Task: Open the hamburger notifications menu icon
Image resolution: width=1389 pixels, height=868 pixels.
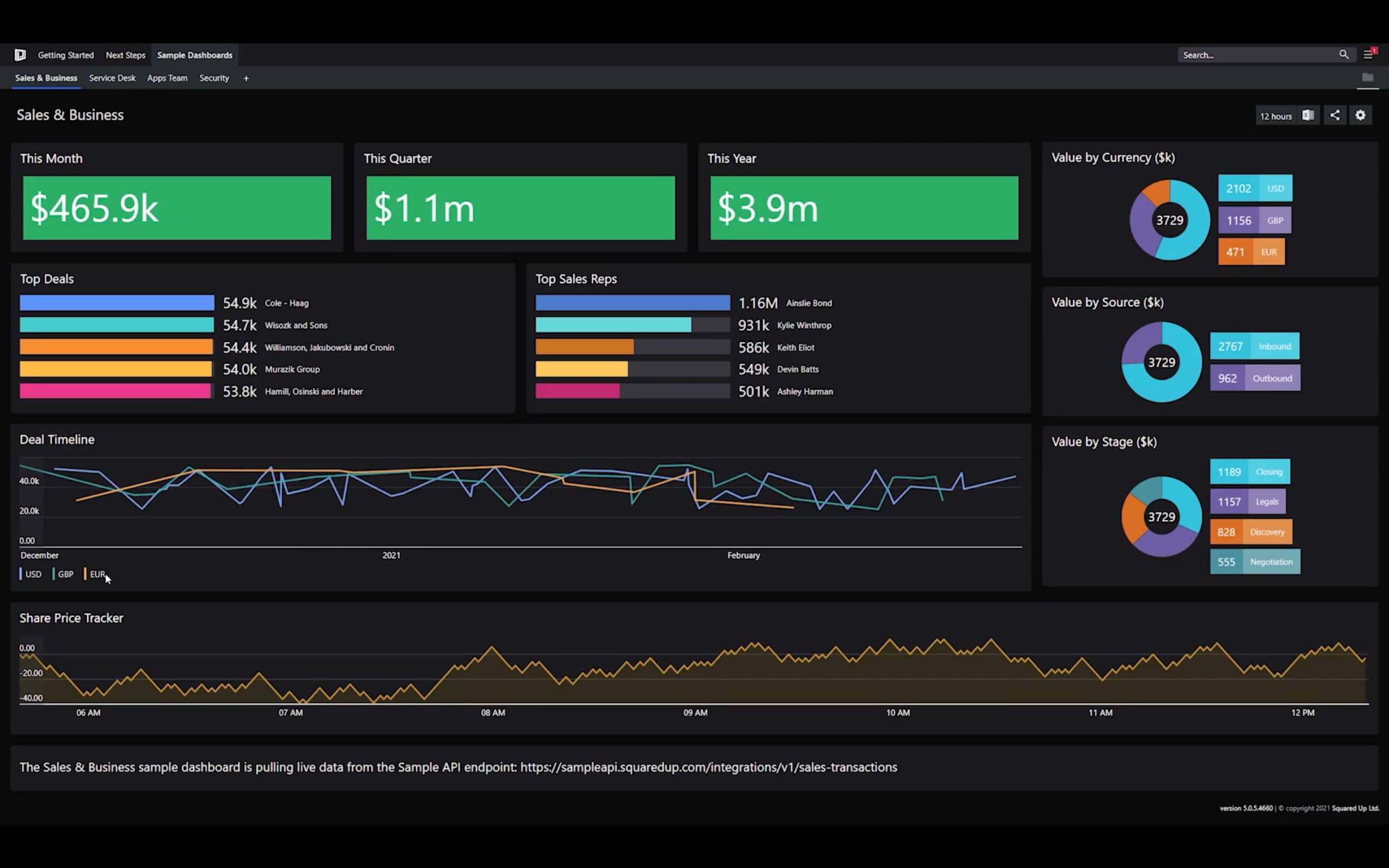Action: (x=1368, y=55)
